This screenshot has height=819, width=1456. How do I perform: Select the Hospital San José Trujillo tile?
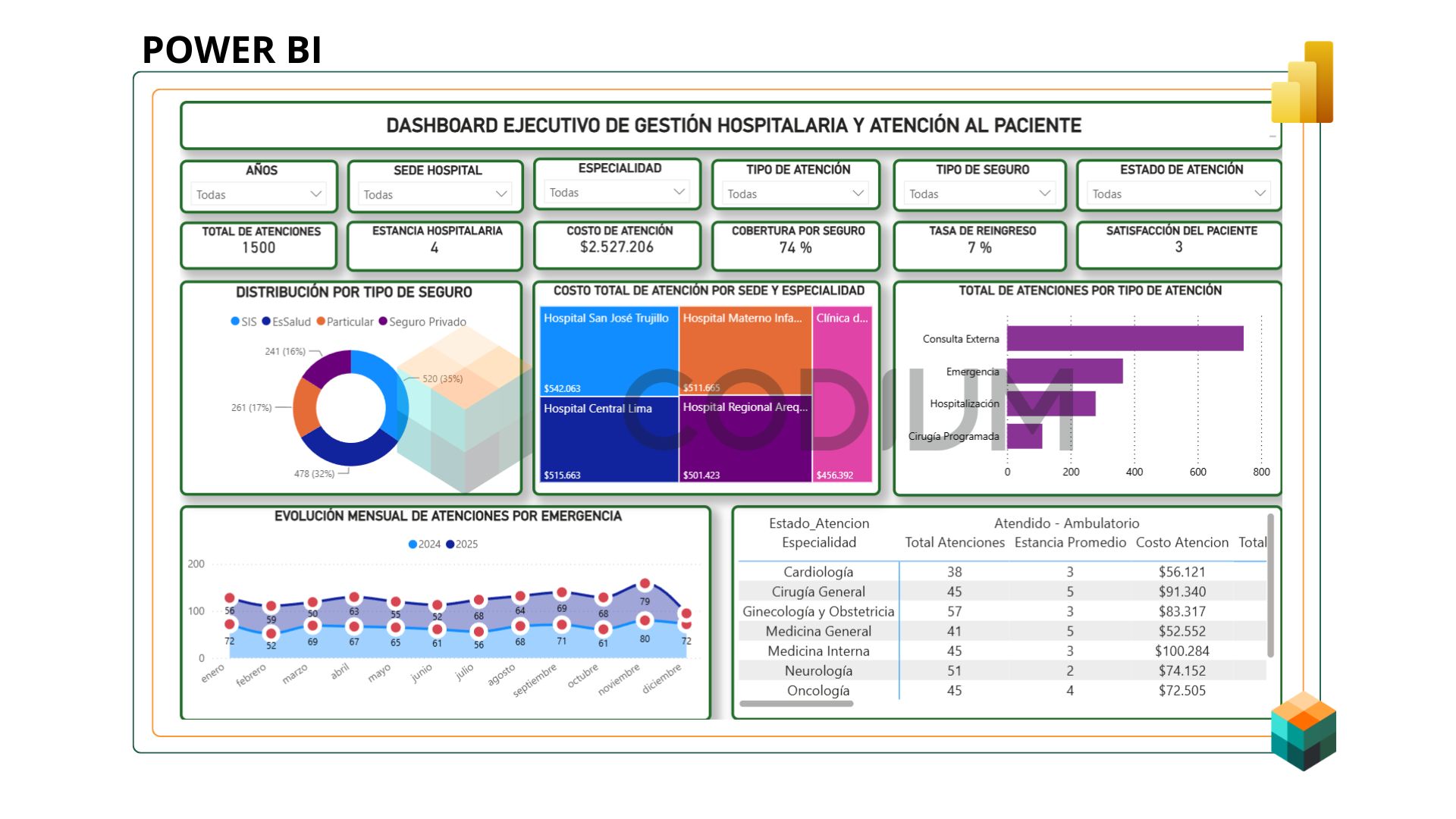coord(609,351)
